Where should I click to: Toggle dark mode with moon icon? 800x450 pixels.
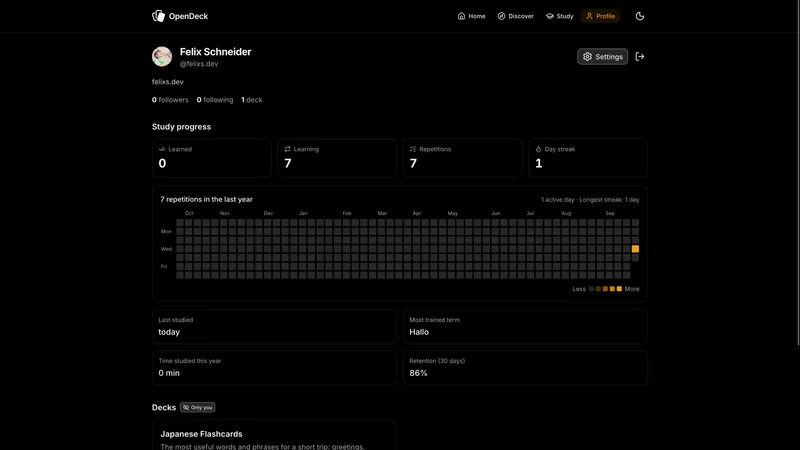640,16
